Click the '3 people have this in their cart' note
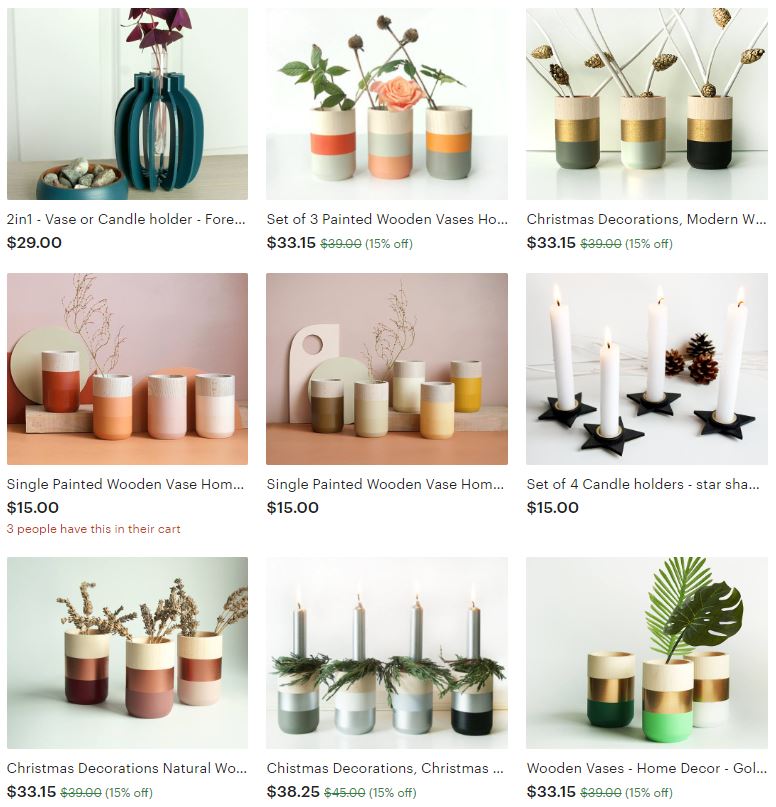Screen dimensions: 776x807 [x=94, y=529]
